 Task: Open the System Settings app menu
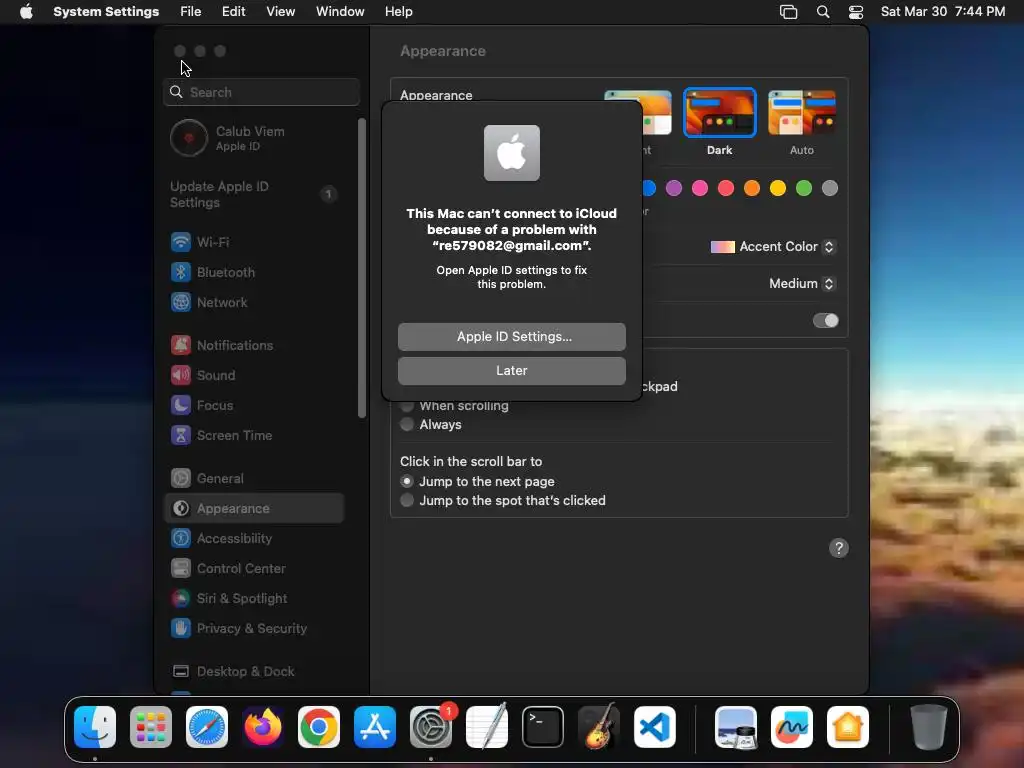[106, 12]
